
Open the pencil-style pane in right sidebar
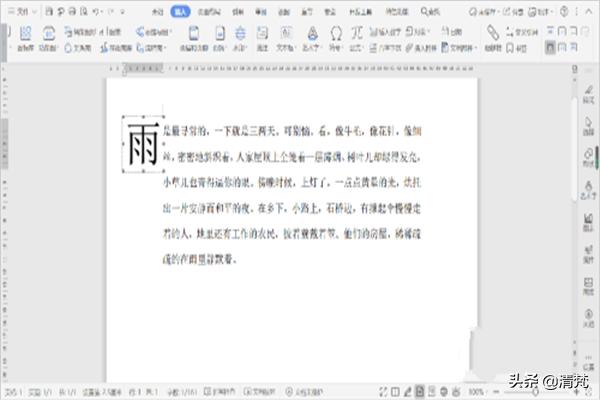pyautogui.click(x=588, y=95)
